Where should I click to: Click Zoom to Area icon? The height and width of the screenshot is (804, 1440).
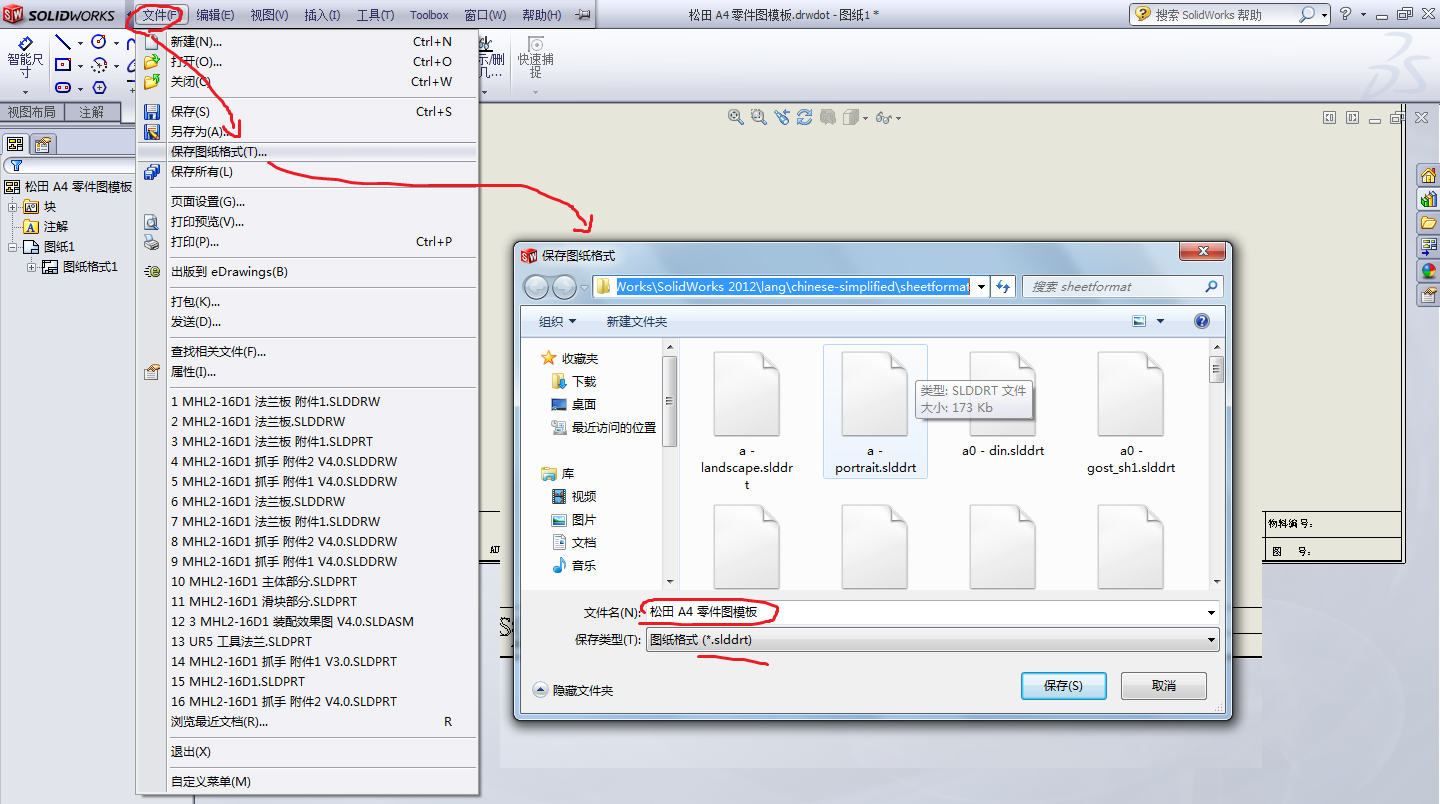tap(759, 117)
